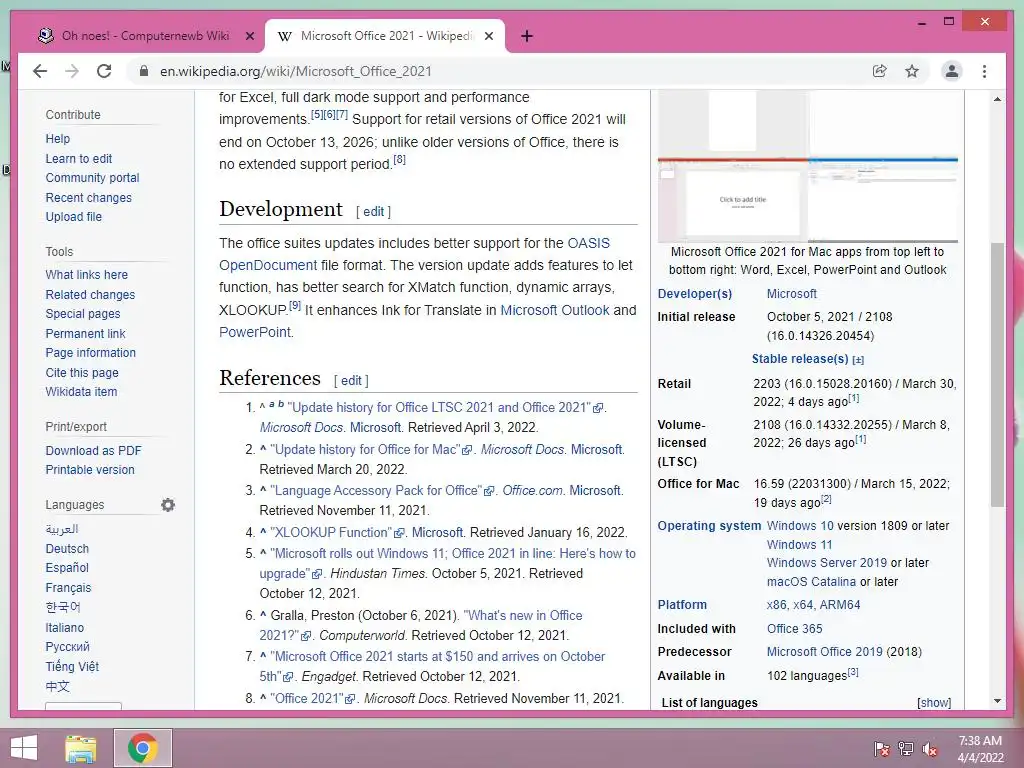
Task: Open Special pages
Action: (x=82, y=313)
